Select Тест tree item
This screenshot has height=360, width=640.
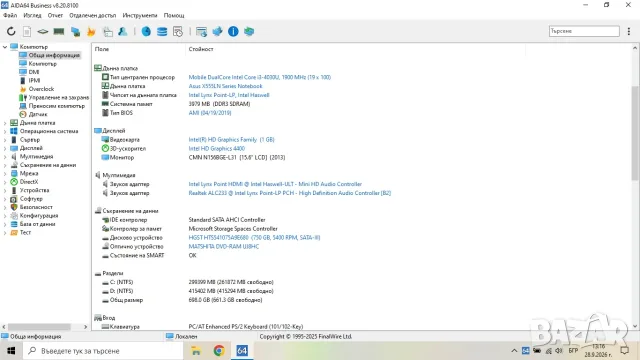coord(25,233)
